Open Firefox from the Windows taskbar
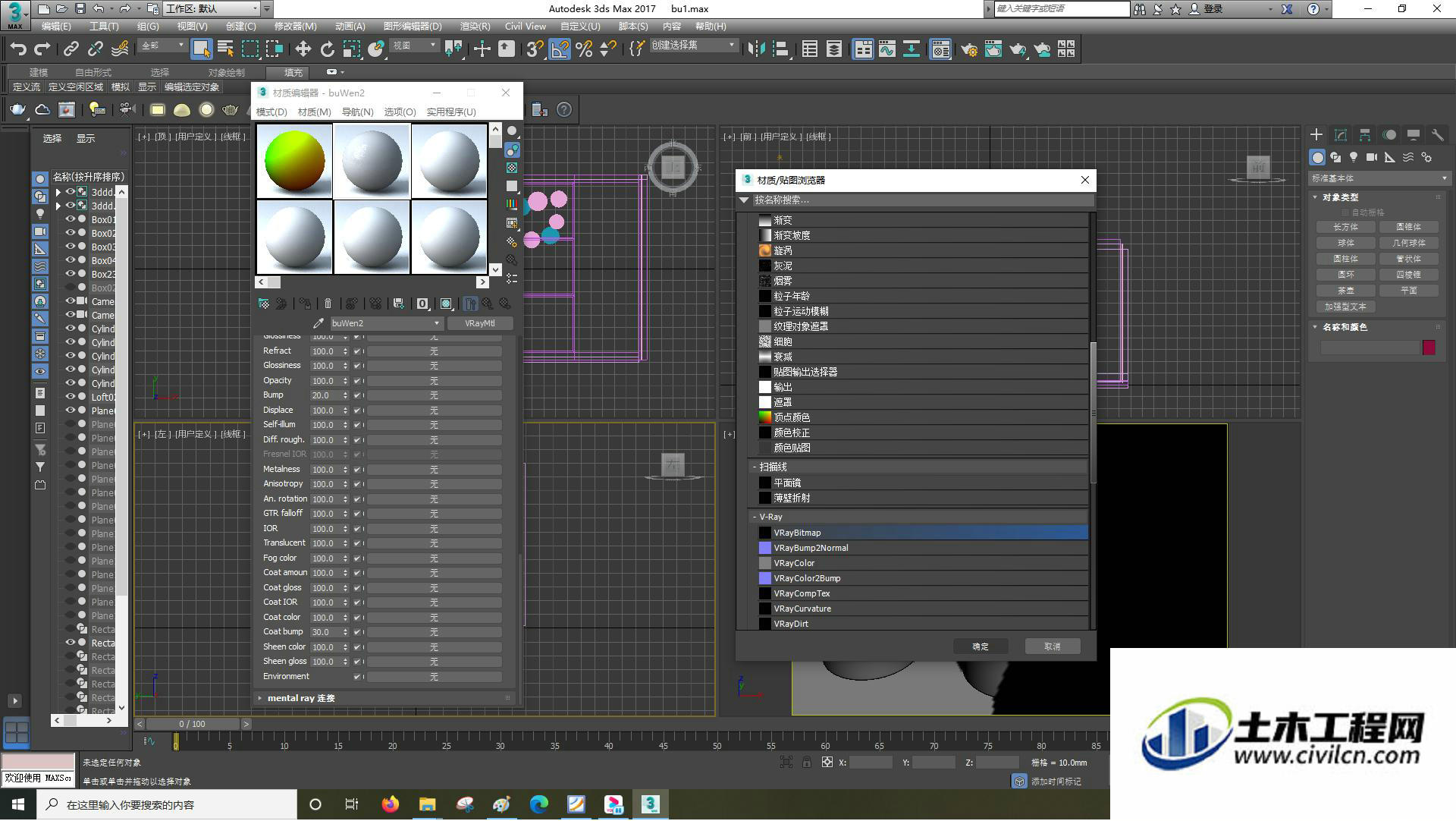 391,804
